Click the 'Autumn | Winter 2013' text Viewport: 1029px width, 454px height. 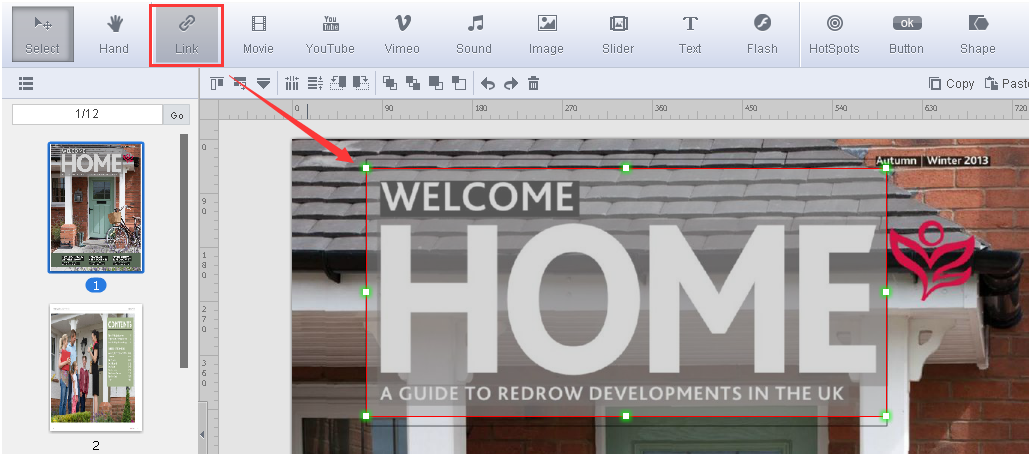932,160
